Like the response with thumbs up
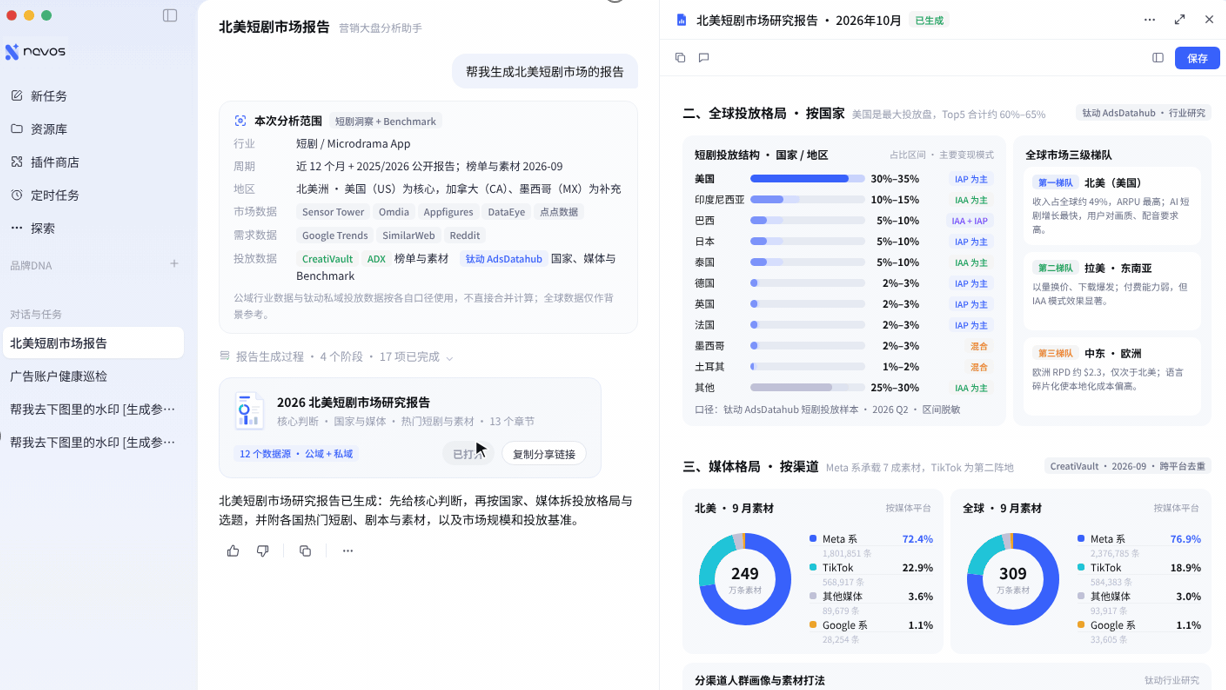The image size is (1226, 690). click(233, 551)
